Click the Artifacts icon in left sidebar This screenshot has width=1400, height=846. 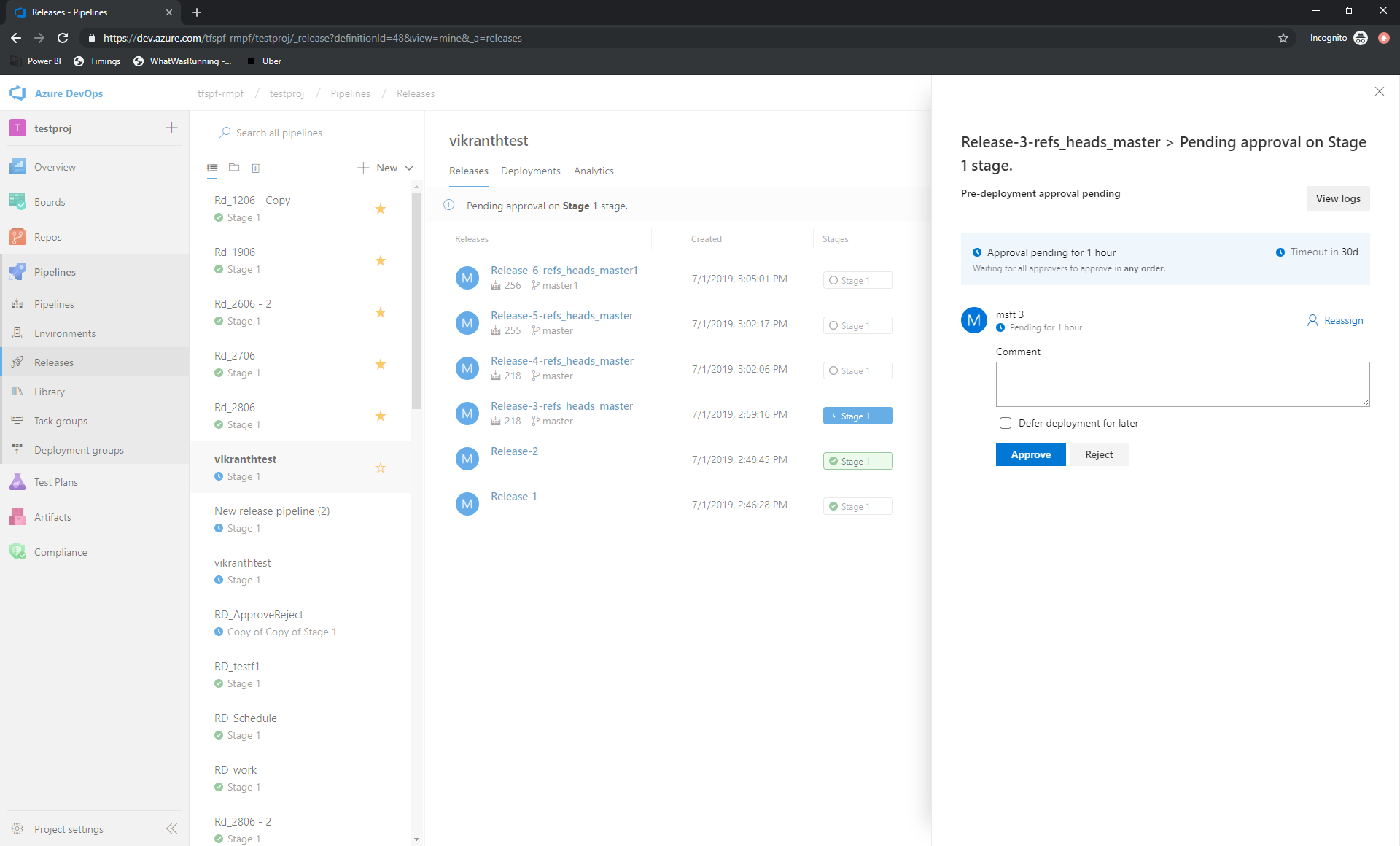coord(18,517)
